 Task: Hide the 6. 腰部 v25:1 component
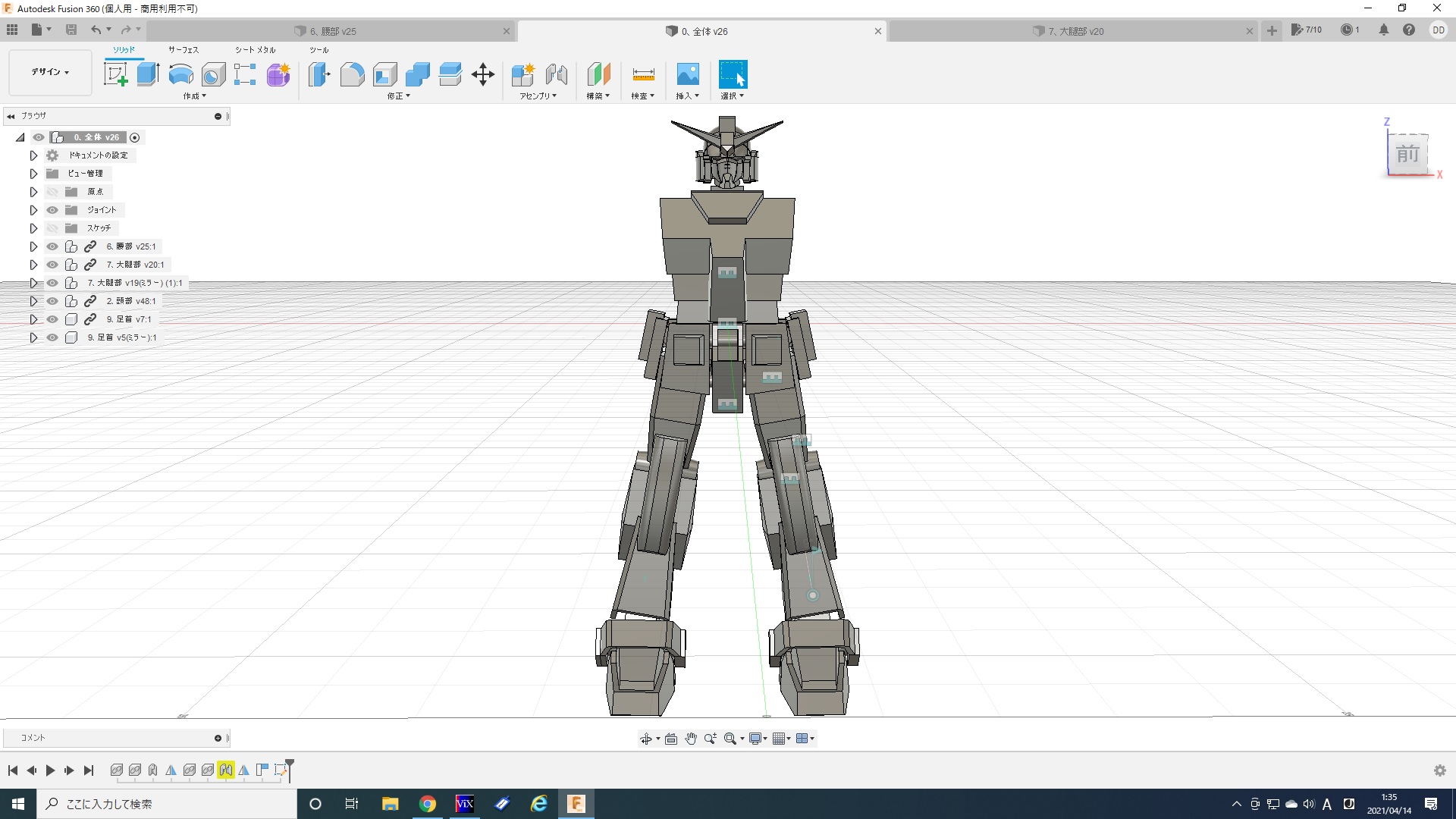[52, 246]
